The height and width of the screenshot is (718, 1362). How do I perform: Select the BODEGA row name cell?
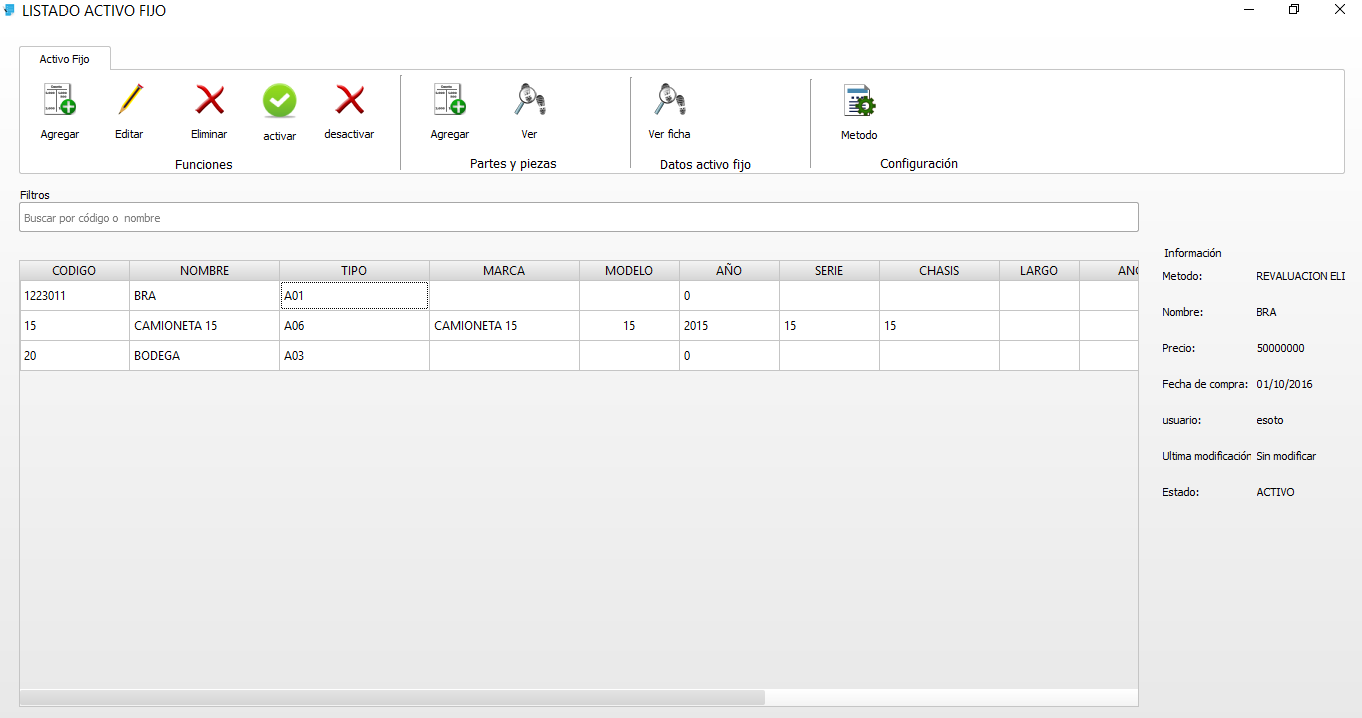tap(204, 356)
